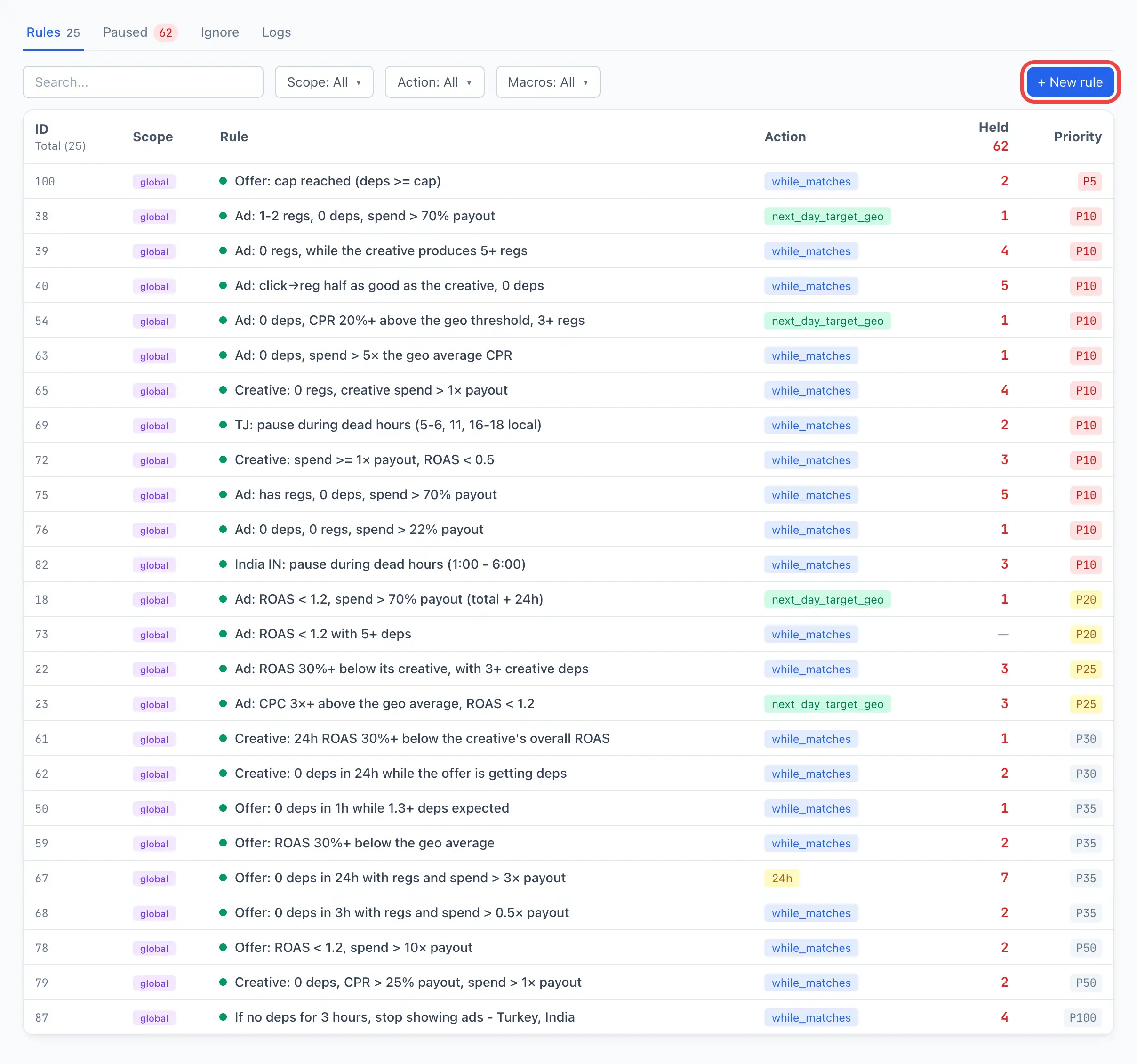This screenshot has height=1064, width=1137.
Task: Click the next_day_target_geo badge on rule 38
Action: pos(827,216)
